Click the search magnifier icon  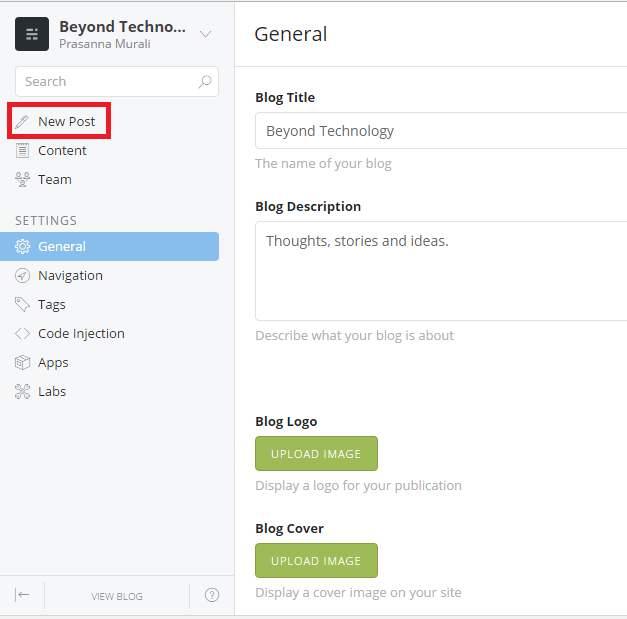(205, 81)
